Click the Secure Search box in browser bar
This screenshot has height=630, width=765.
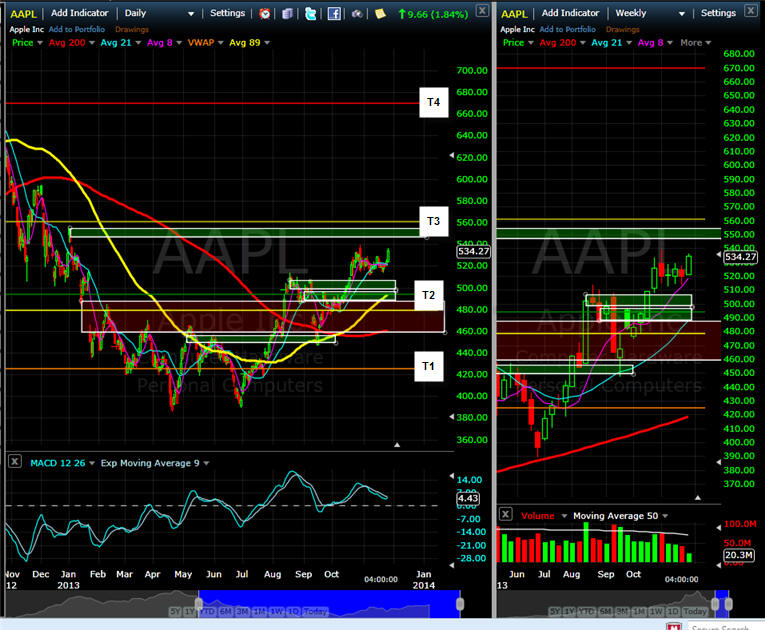tap(726, 627)
